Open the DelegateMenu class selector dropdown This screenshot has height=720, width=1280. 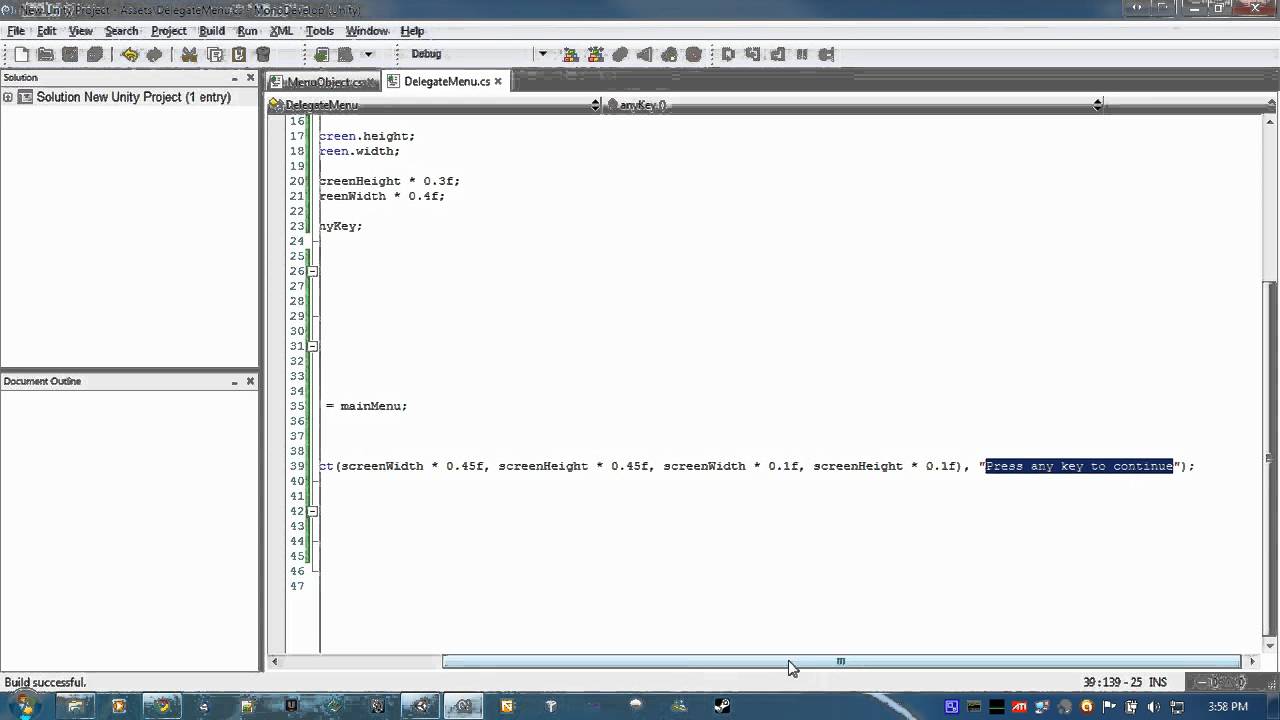(x=434, y=105)
